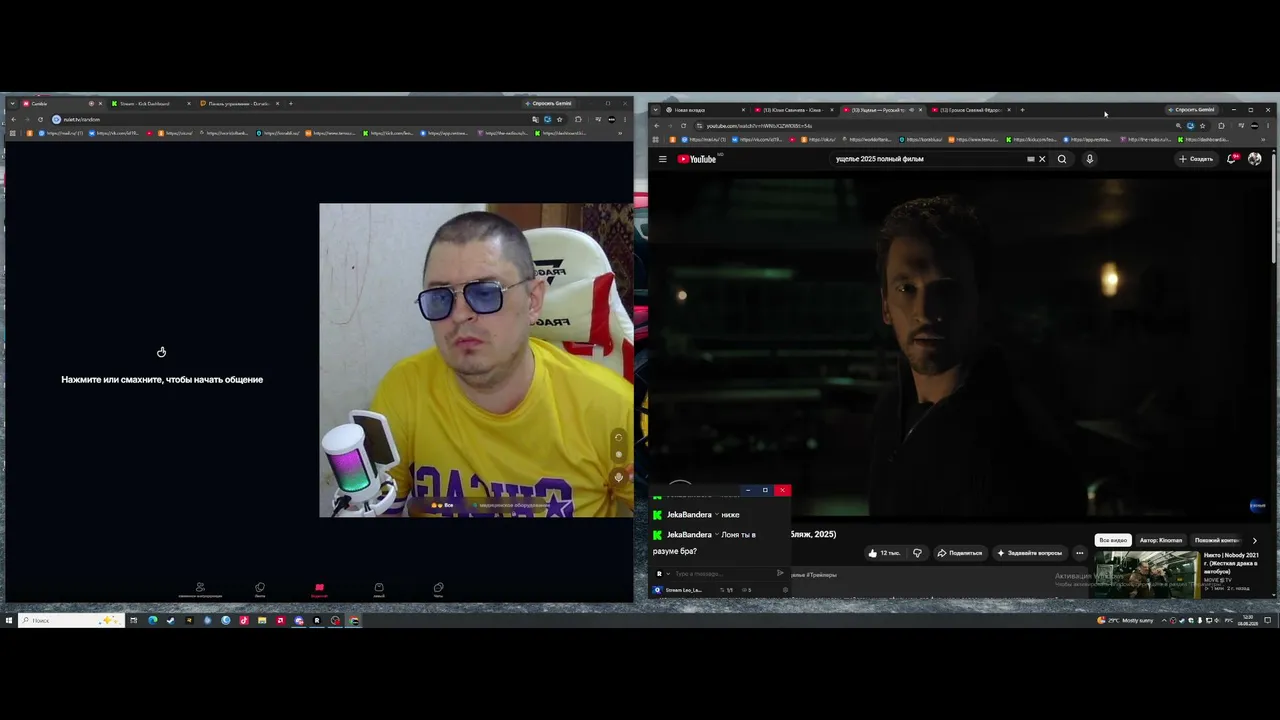Switch to the Kick Dashboard tab
The height and width of the screenshot is (720, 1280).
click(x=150, y=103)
